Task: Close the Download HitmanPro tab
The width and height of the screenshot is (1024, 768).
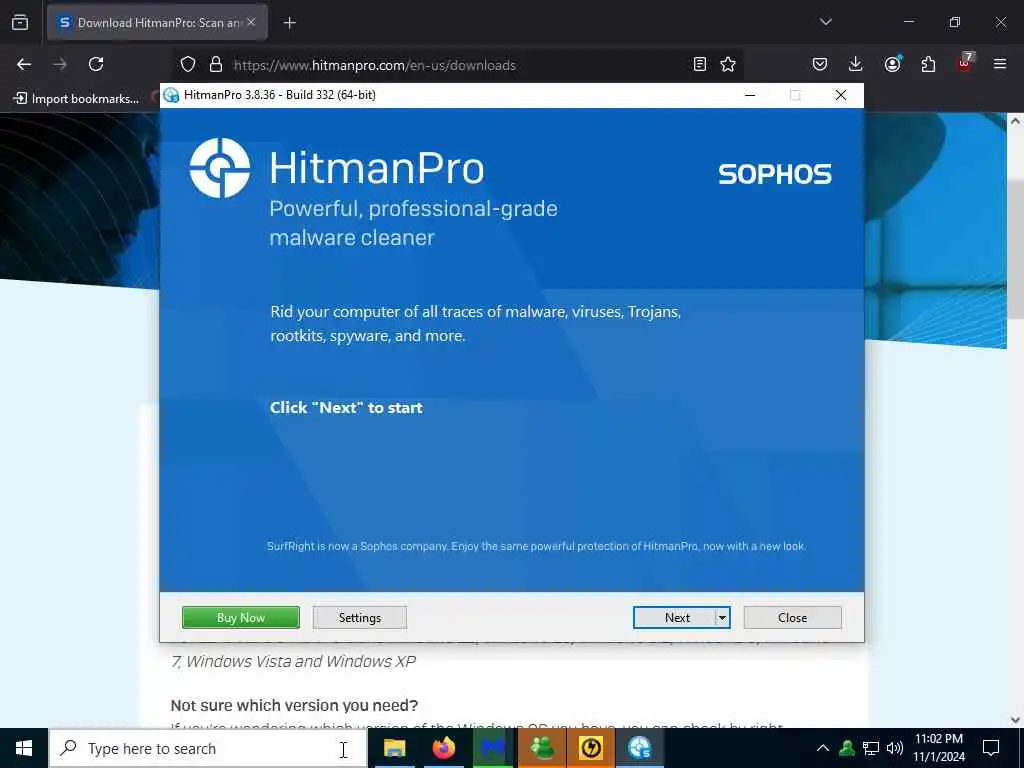Action: tap(251, 22)
